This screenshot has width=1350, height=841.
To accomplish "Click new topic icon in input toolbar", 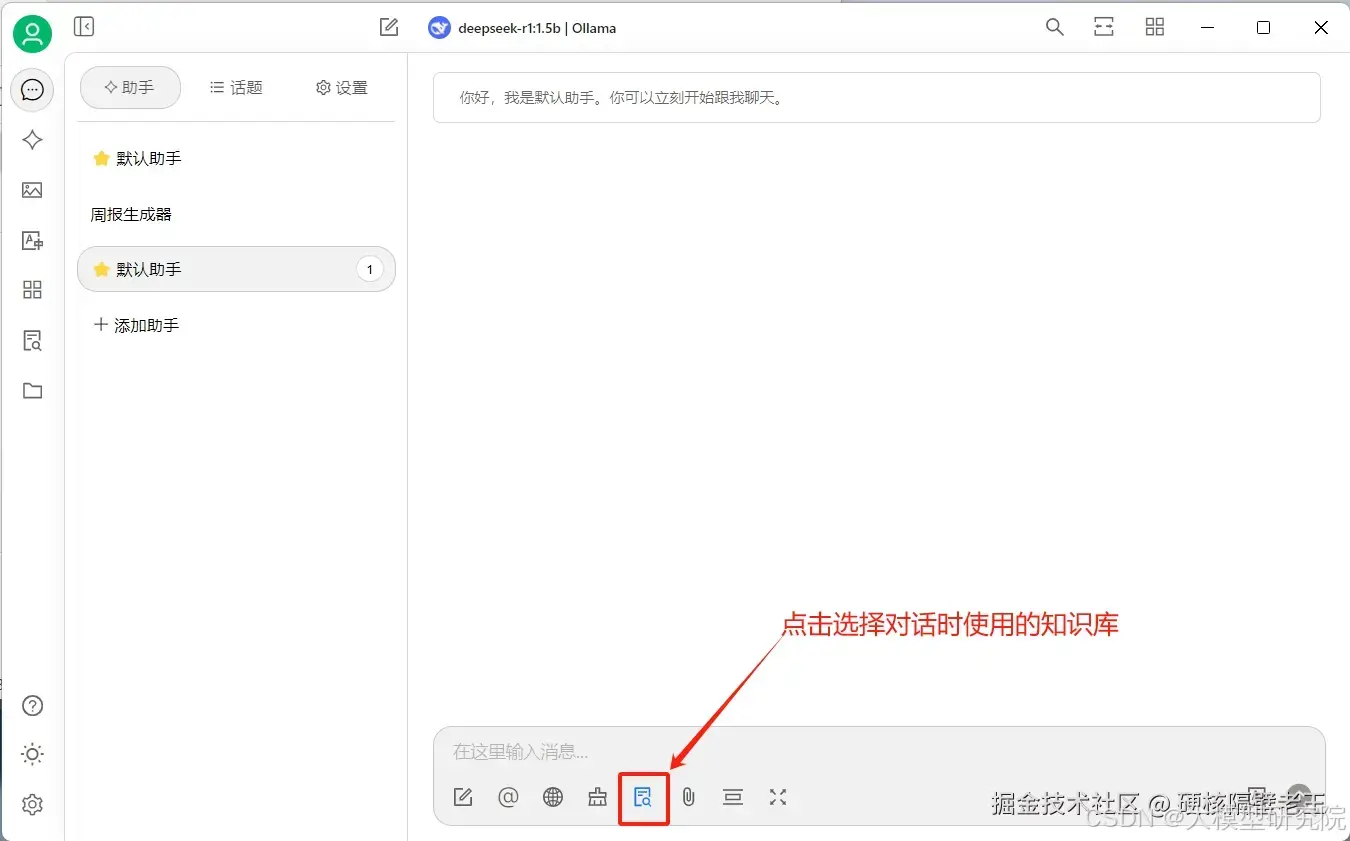I will coord(463,797).
